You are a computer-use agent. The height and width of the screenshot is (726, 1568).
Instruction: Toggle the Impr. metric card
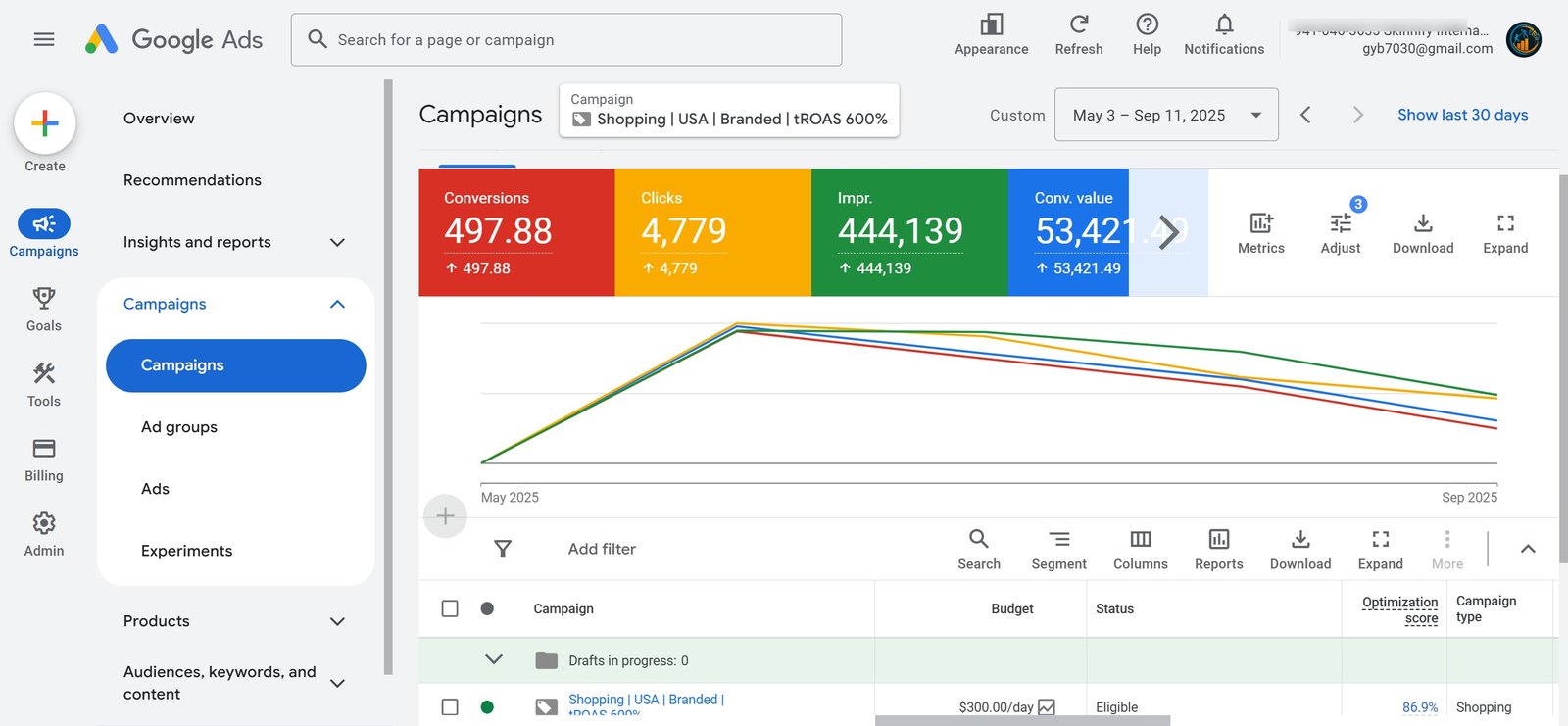[x=909, y=232]
